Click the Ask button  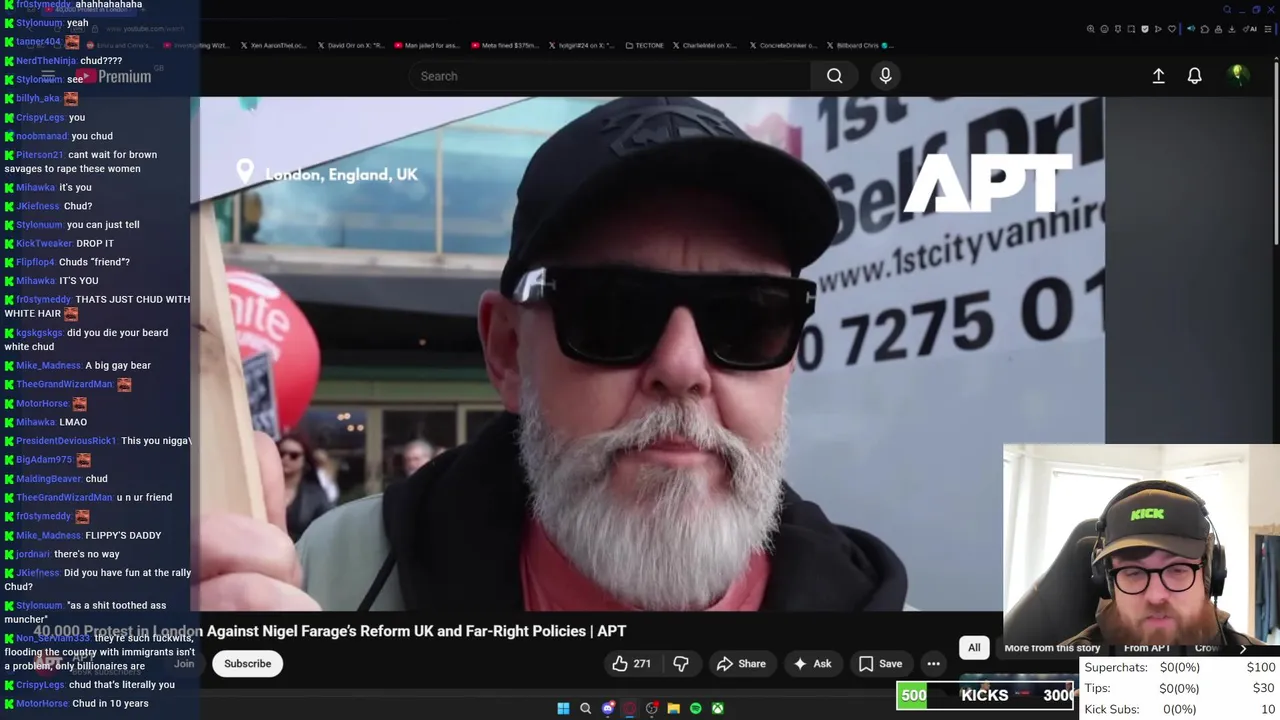[x=812, y=664]
